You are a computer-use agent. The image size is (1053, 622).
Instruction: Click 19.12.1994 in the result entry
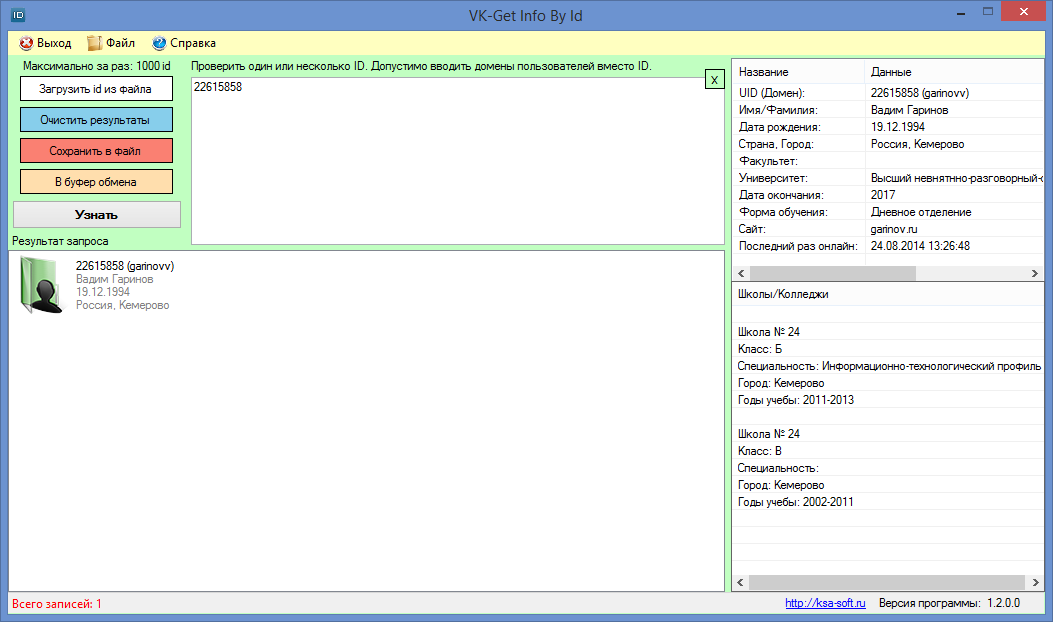point(103,292)
